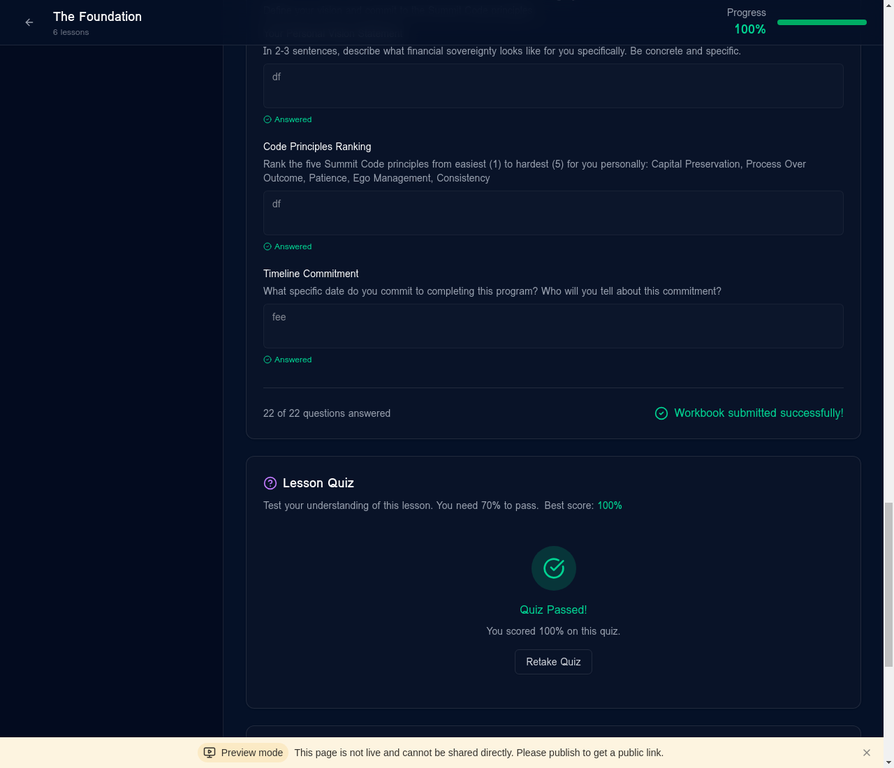This screenshot has height=768, width=894.
Task: Click the 6 lessons label under the title
Action: click(x=70, y=32)
